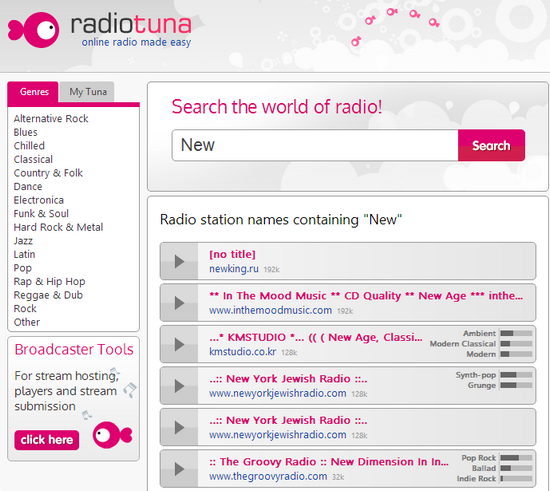Click the In The Mood Music title
Viewport: 550px width, 491px height.
click(366, 296)
